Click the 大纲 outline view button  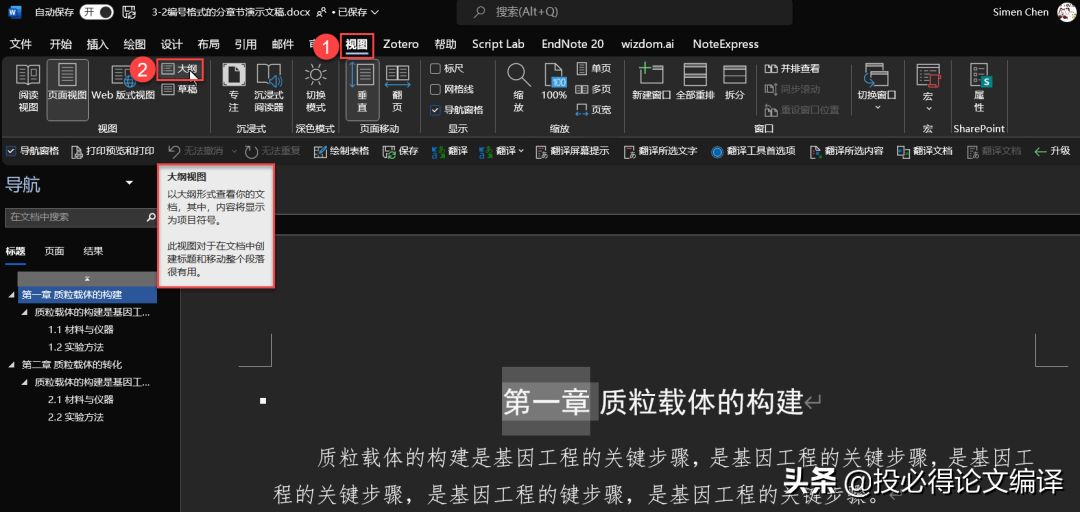(x=180, y=70)
